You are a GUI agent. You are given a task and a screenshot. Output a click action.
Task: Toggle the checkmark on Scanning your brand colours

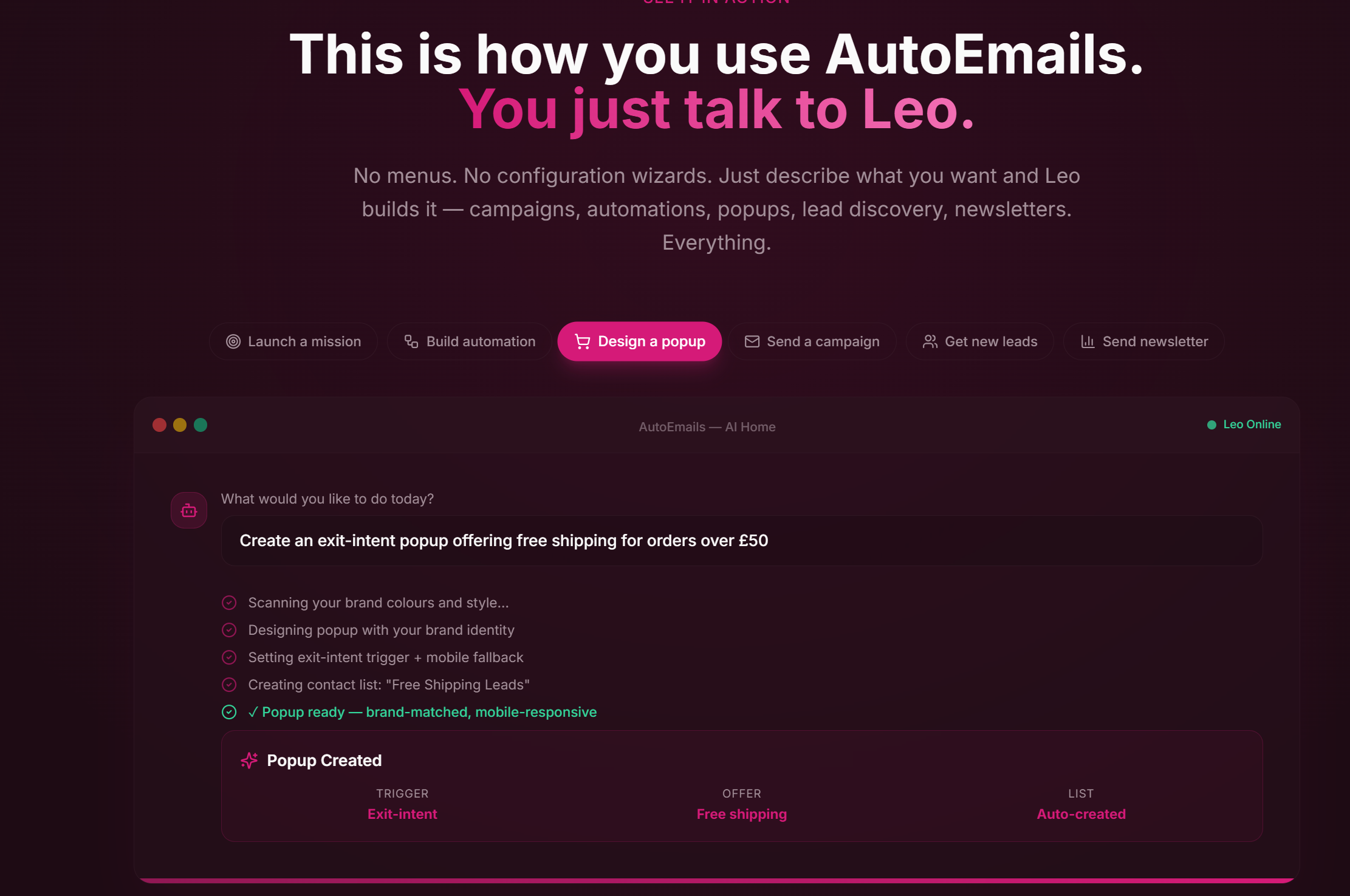pyautogui.click(x=229, y=603)
